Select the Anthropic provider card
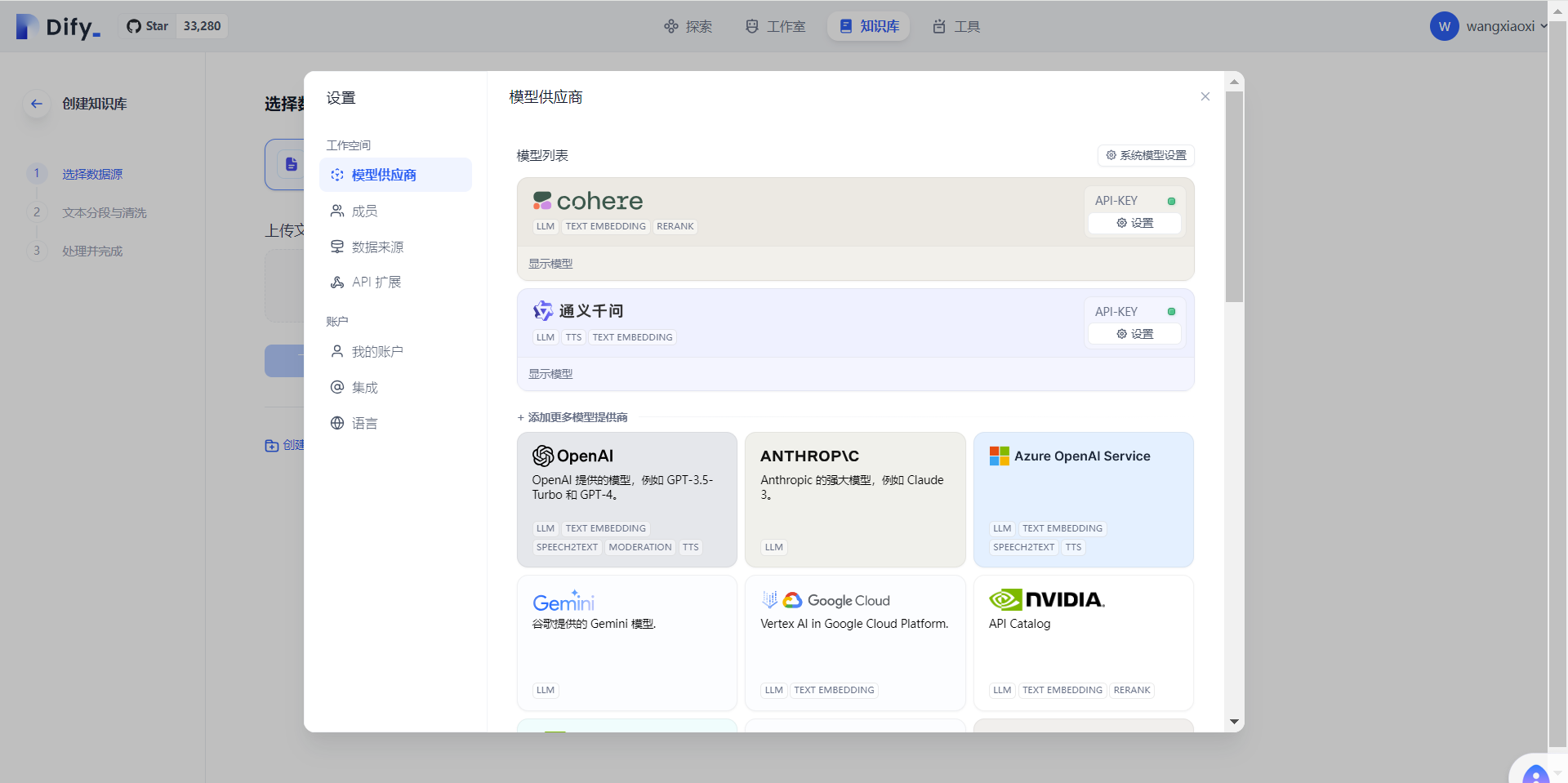1568x783 pixels. tap(855, 500)
